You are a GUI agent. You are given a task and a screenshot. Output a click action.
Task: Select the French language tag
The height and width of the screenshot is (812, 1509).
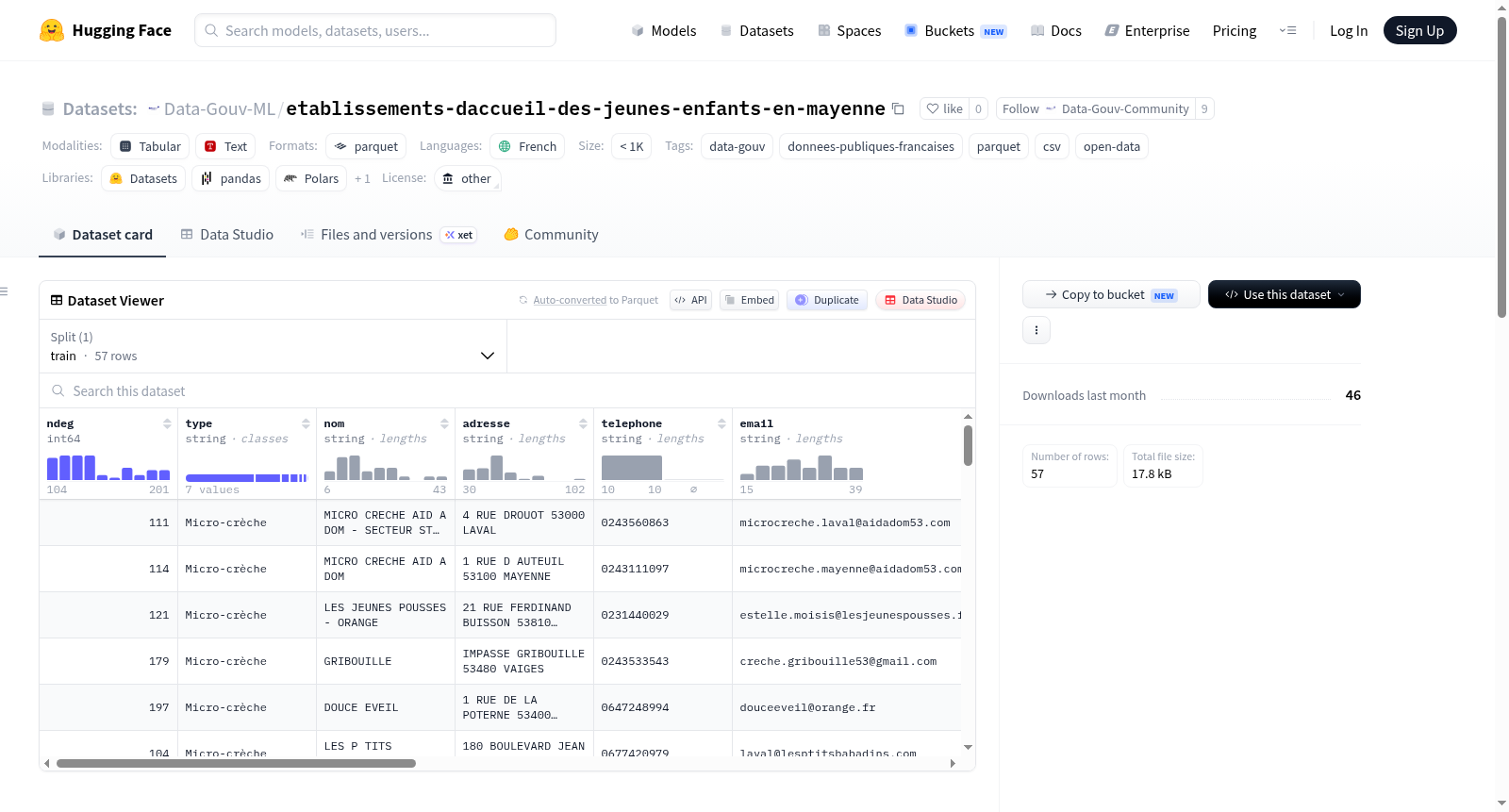click(x=527, y=146)
